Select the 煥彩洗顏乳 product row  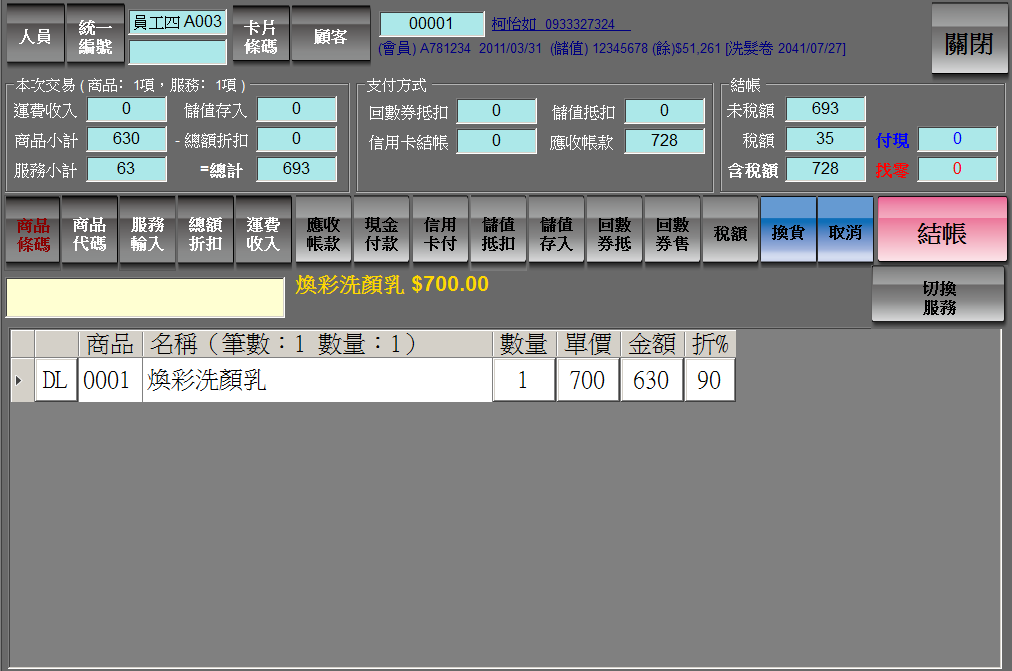318,381
